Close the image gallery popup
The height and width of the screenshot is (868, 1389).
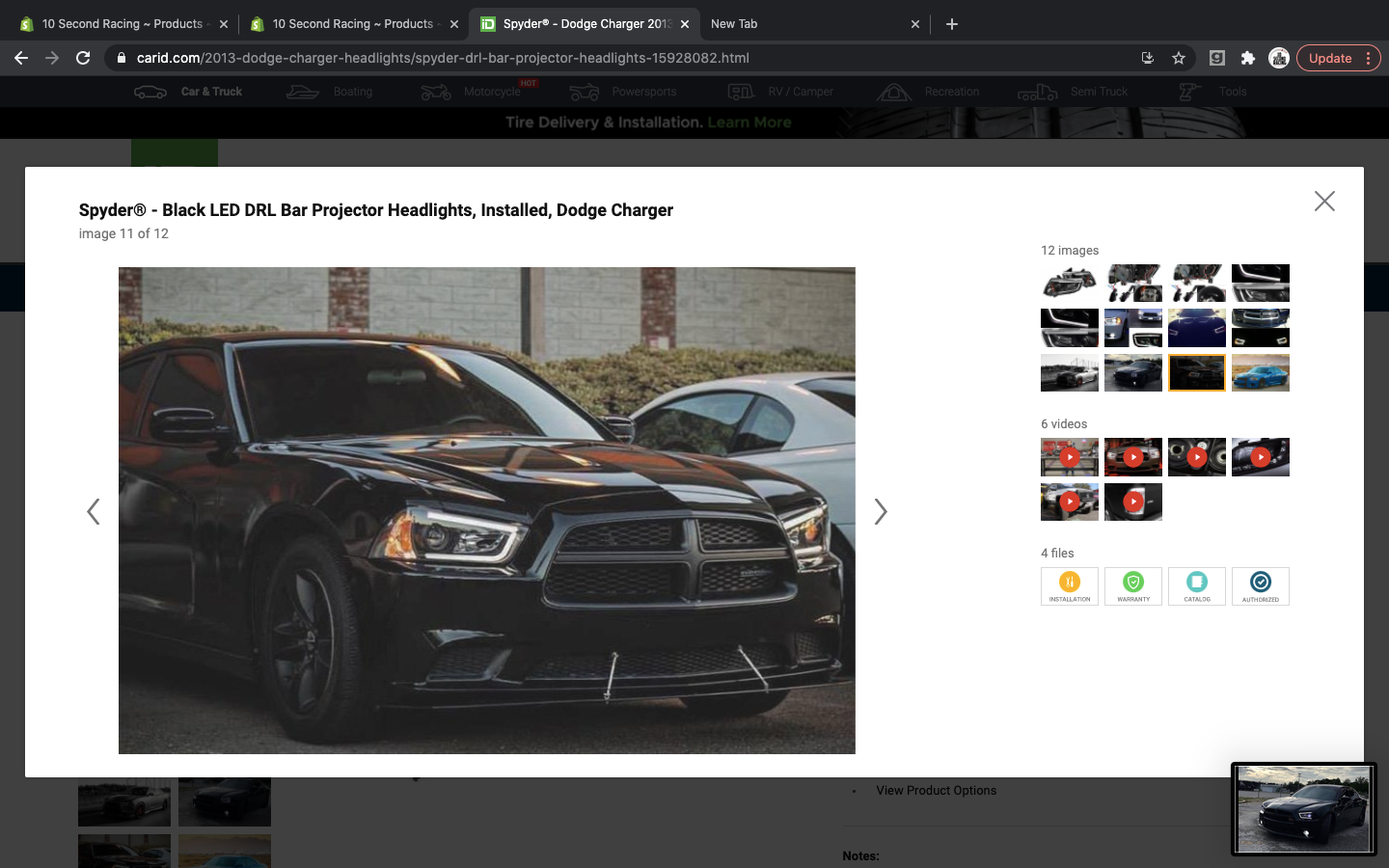tap(1324, 201)
